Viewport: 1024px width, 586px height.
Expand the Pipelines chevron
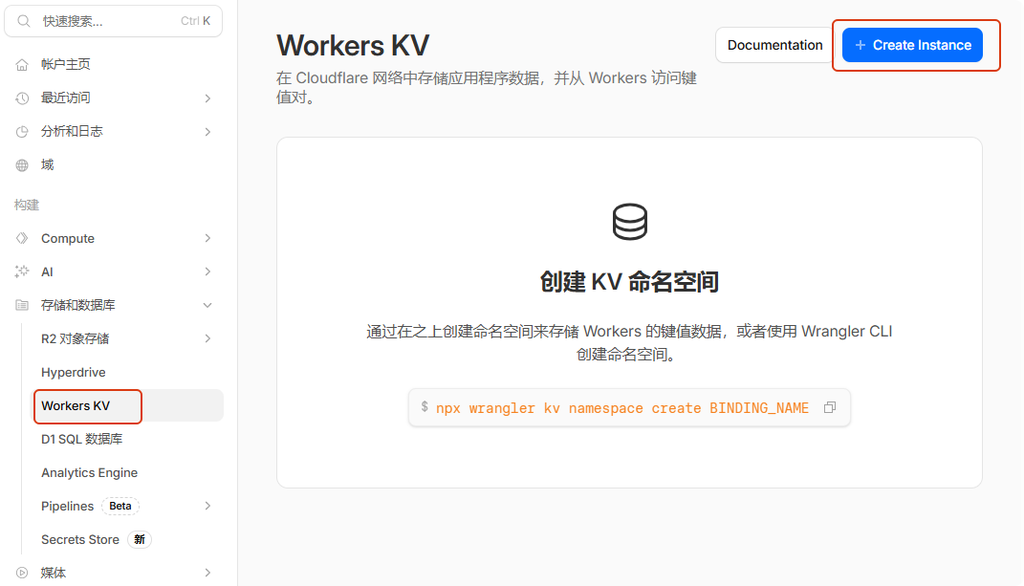208,506
